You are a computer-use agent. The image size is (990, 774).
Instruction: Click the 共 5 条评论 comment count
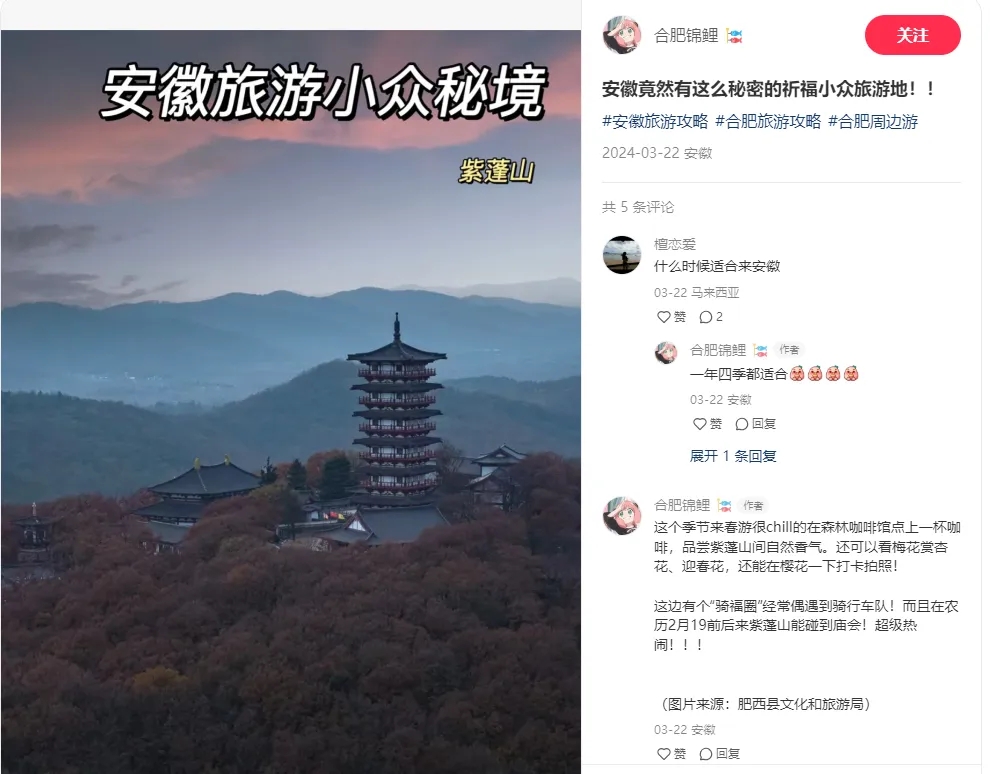click(638, 207)
